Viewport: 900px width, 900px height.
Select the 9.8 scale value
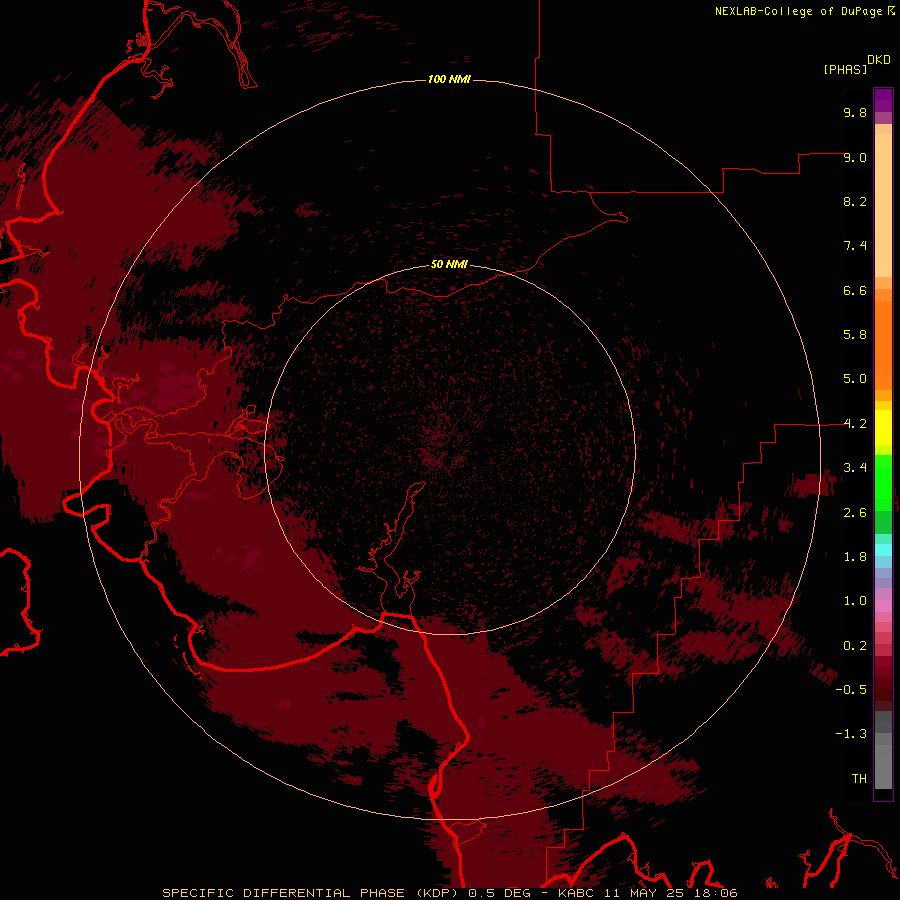click(x=855, y=112)
